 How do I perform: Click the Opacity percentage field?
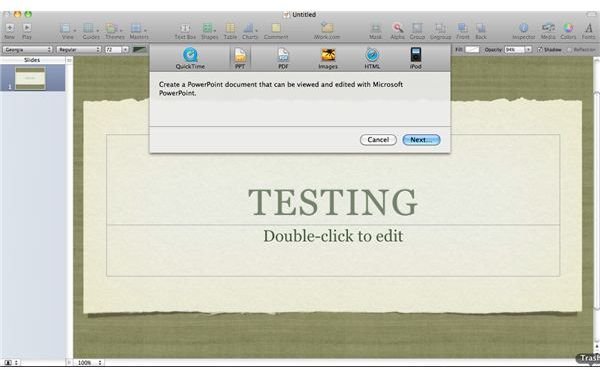coord(514,50)
